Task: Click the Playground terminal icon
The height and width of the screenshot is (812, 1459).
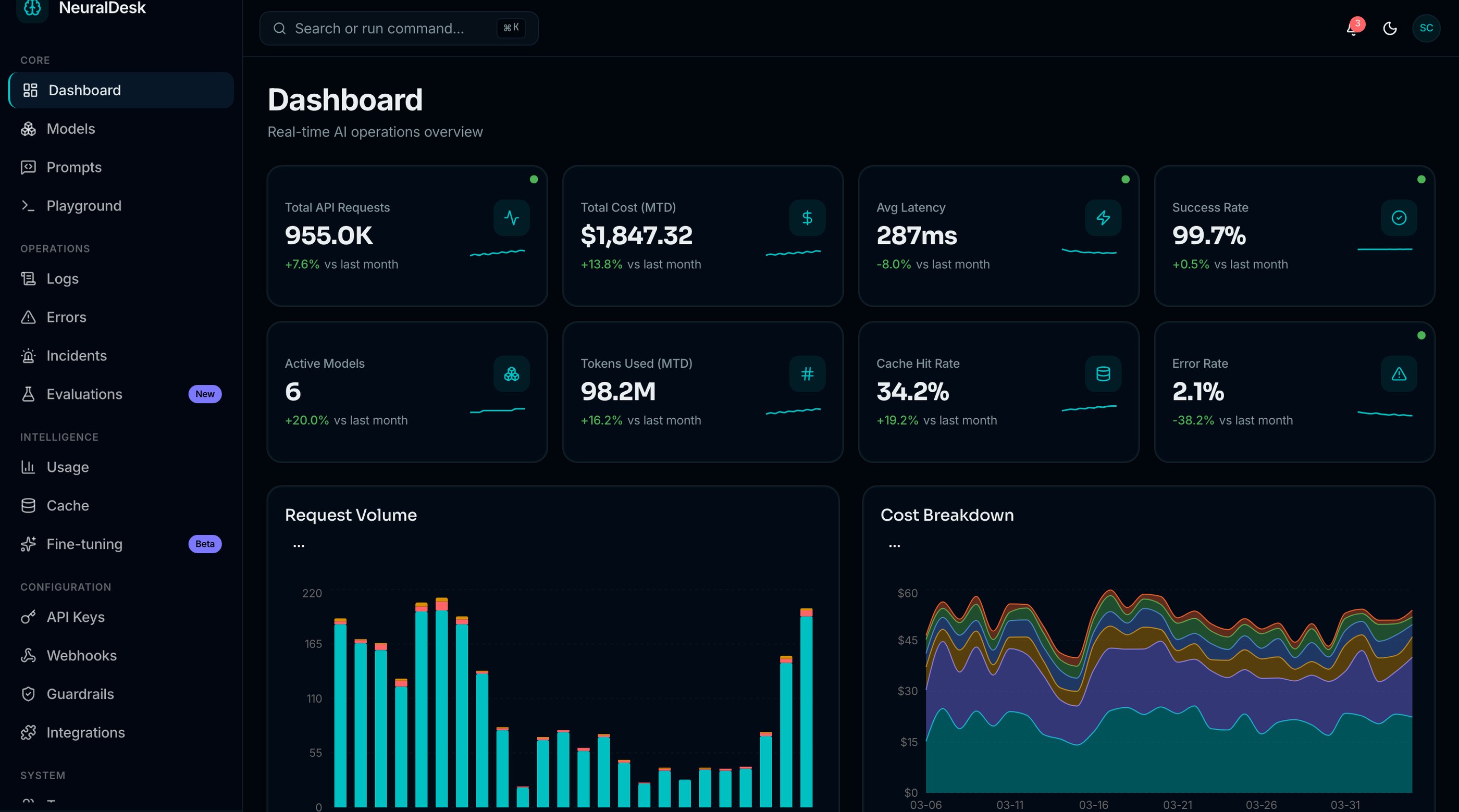Action: tap(28, 206)
